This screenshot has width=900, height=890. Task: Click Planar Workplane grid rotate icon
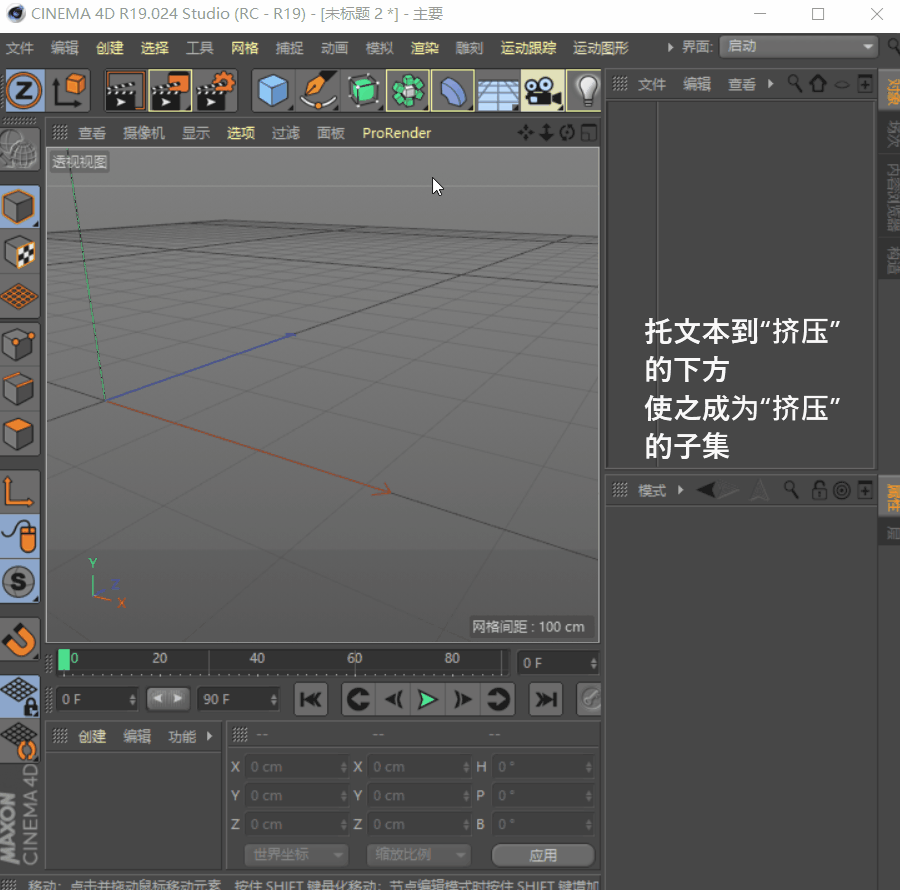coord(20,741)
